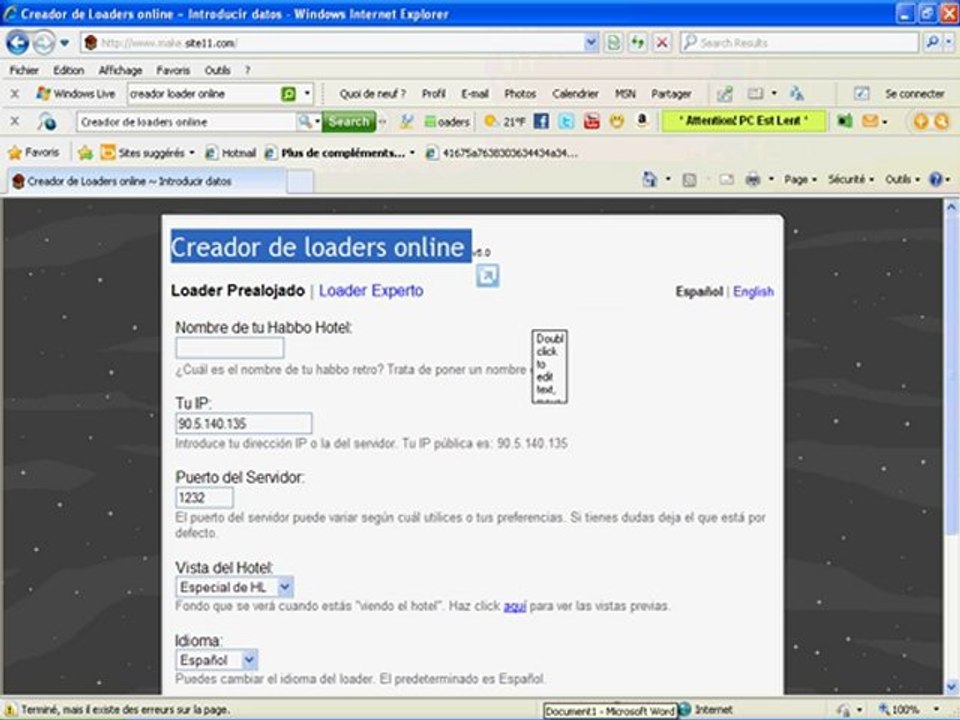Viewport: 960px width, 720px height.
Task: Click the Tu IP input field
Action: 244,423
